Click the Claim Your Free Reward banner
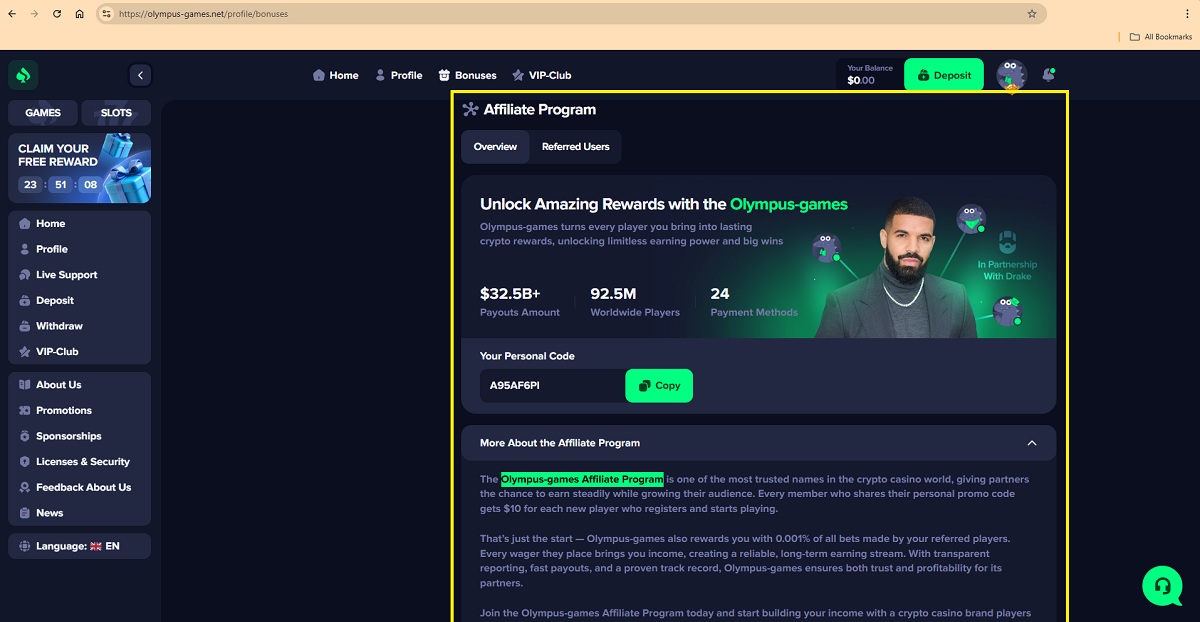 point(79,168)
